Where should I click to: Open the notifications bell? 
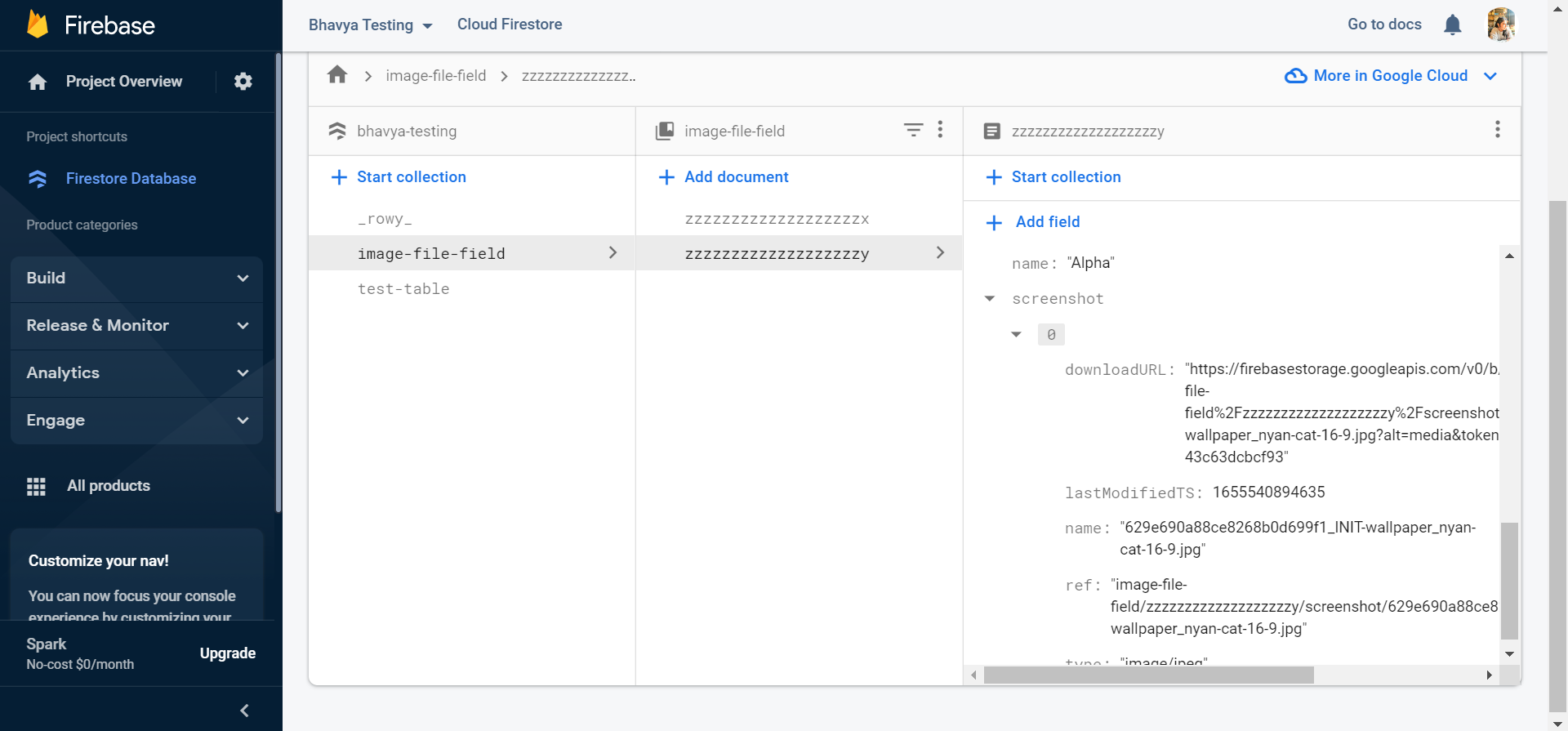(1452, 25)
